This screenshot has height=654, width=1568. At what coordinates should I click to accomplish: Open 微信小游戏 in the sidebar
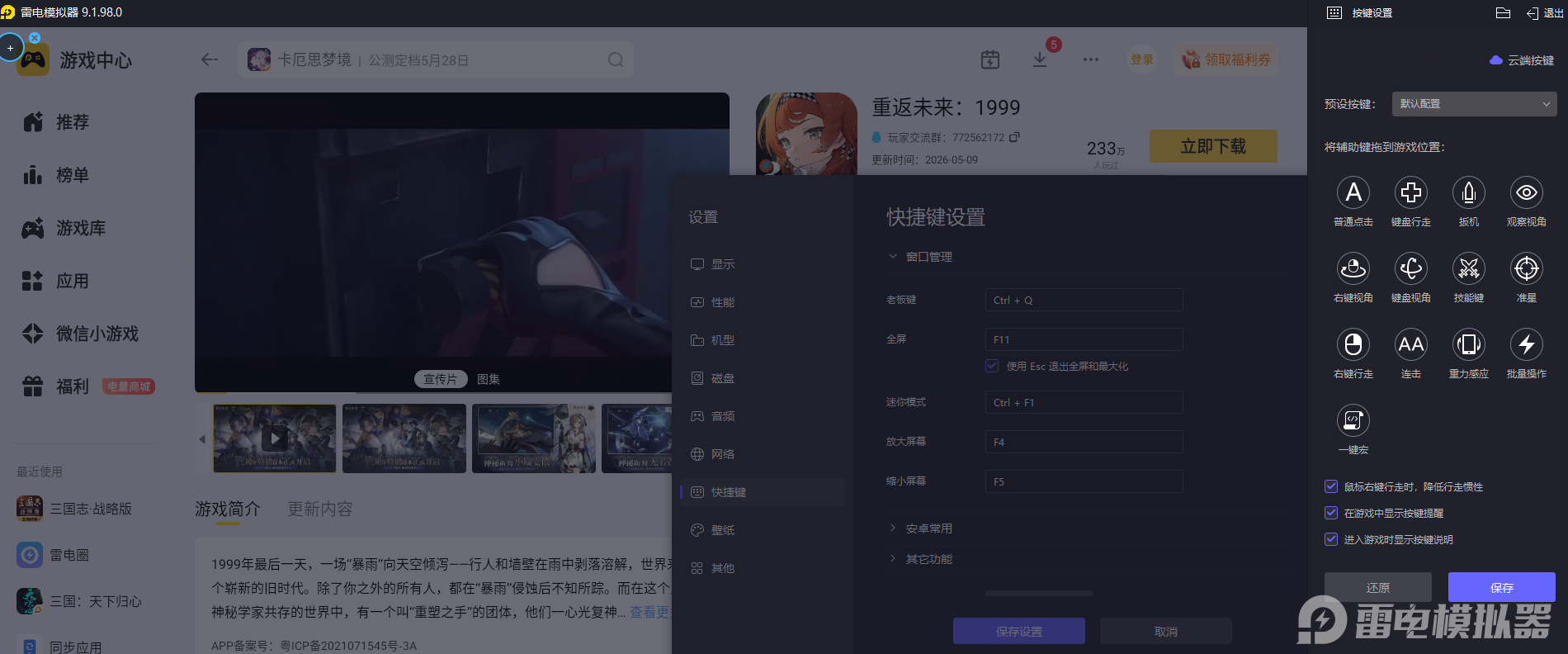pos(81,334)
